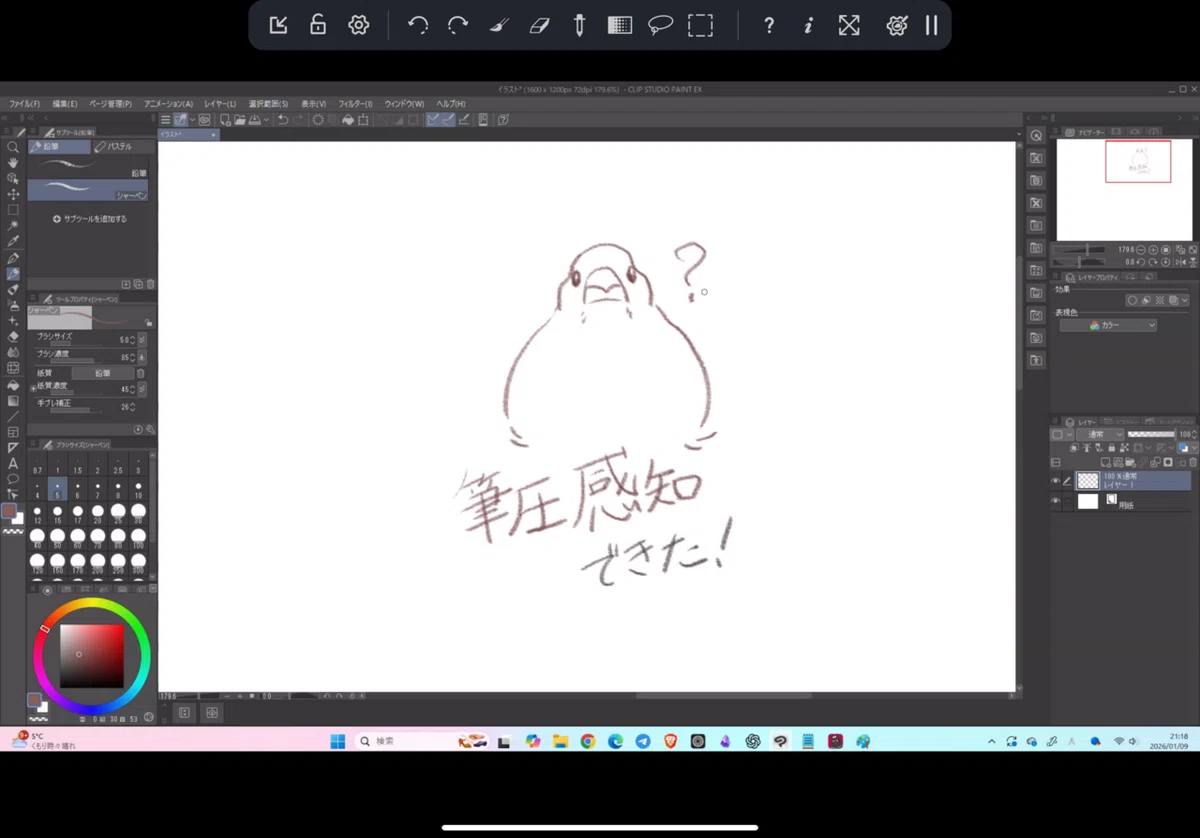Click the 紙質 鉛筆 texture button
Image resolution: width=1200 pixels, height=838 pixels.
(102, 373)
